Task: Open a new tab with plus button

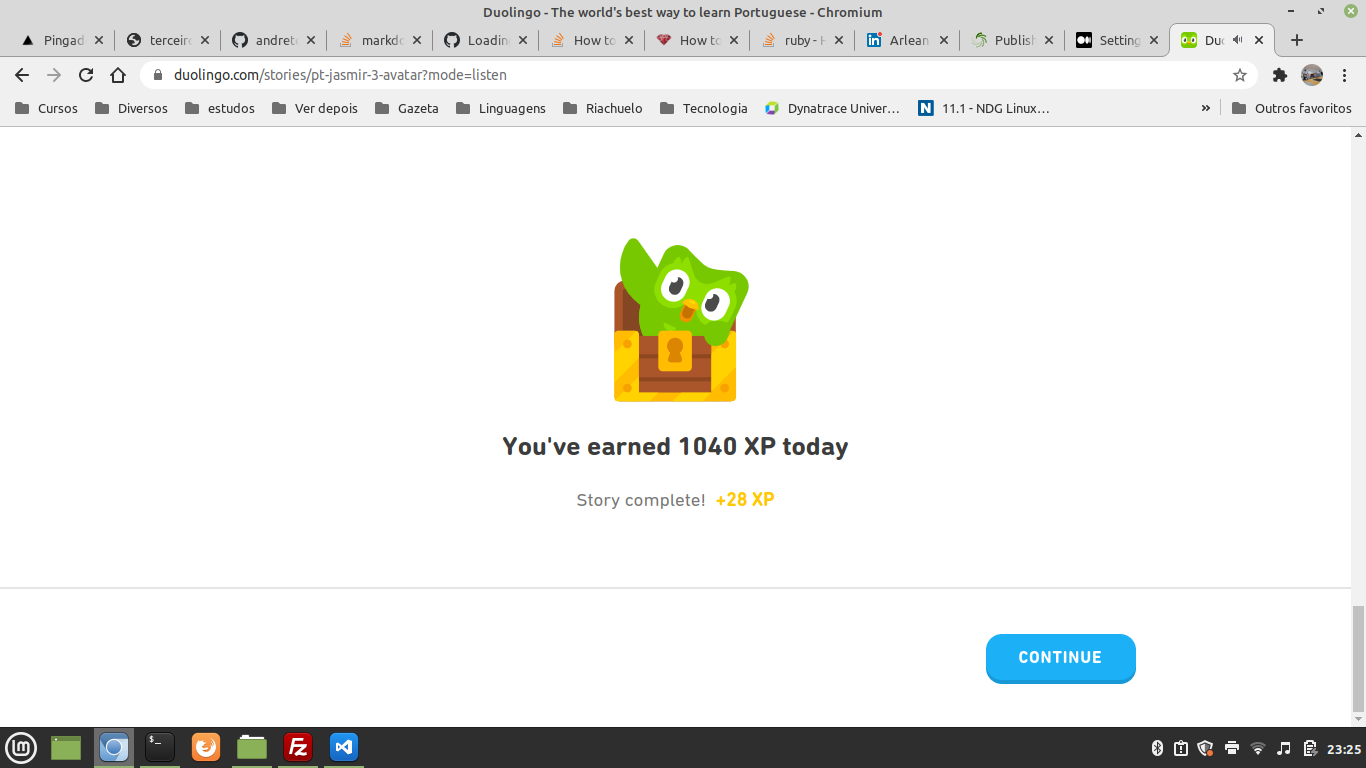Action: tap(1297, 40)
